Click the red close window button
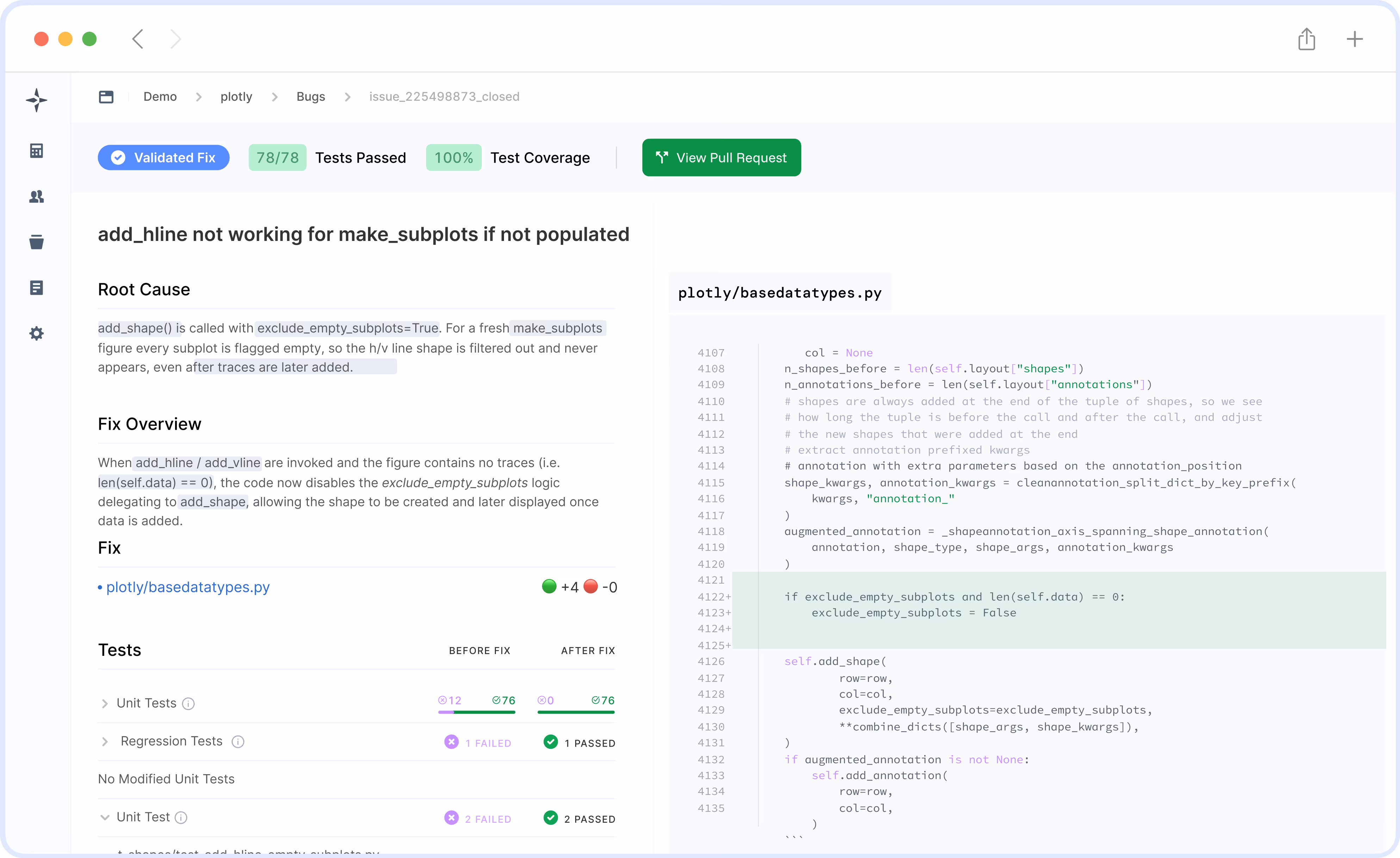 [41, 39]
